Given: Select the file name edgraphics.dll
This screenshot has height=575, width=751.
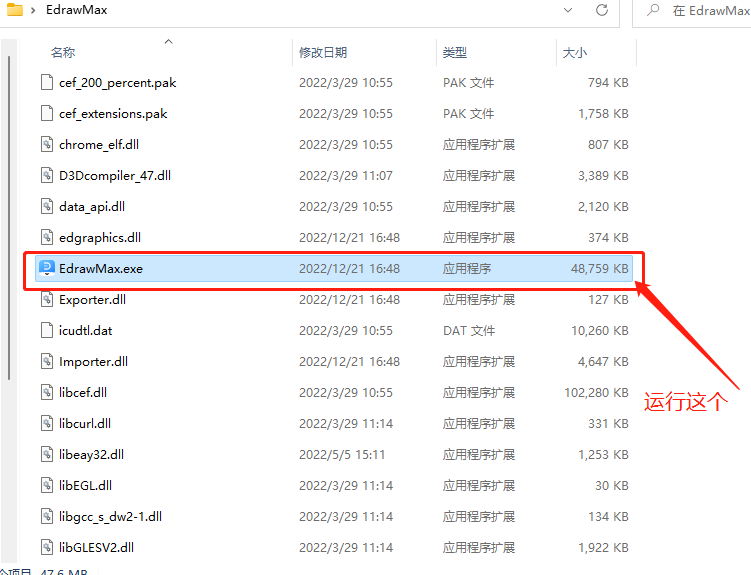Looking at the screenshot, I should 100,238.
